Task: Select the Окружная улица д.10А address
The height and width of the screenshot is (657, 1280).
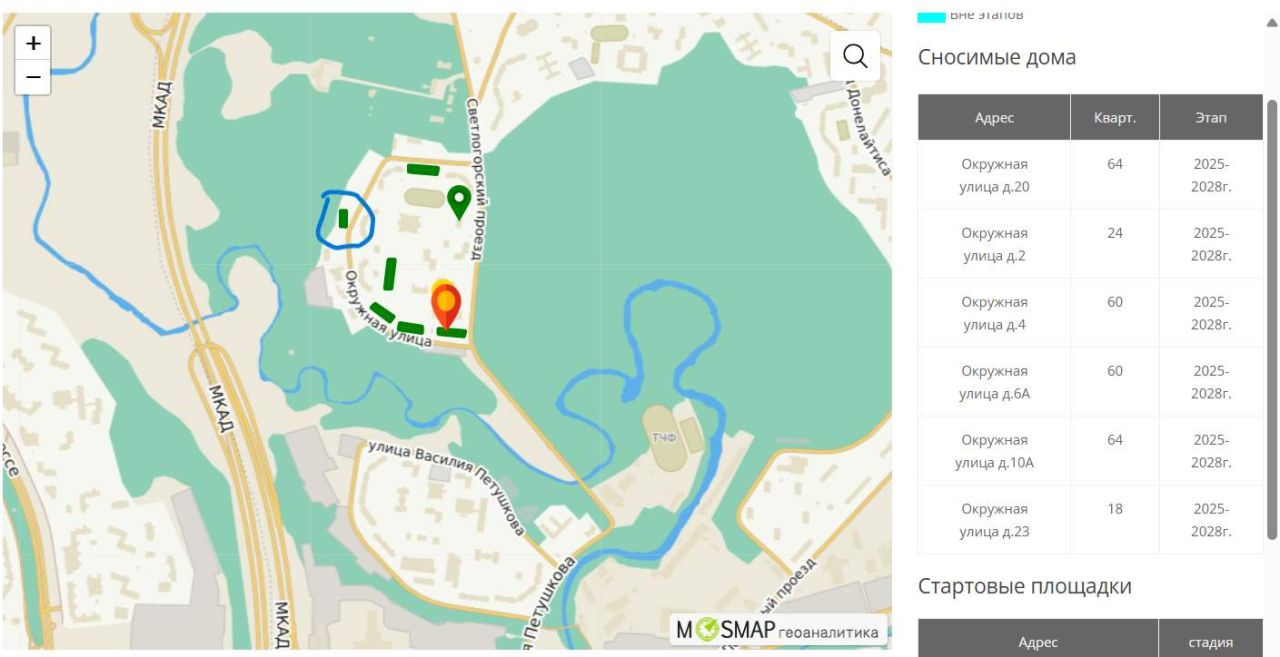Action: click(994, 451)
